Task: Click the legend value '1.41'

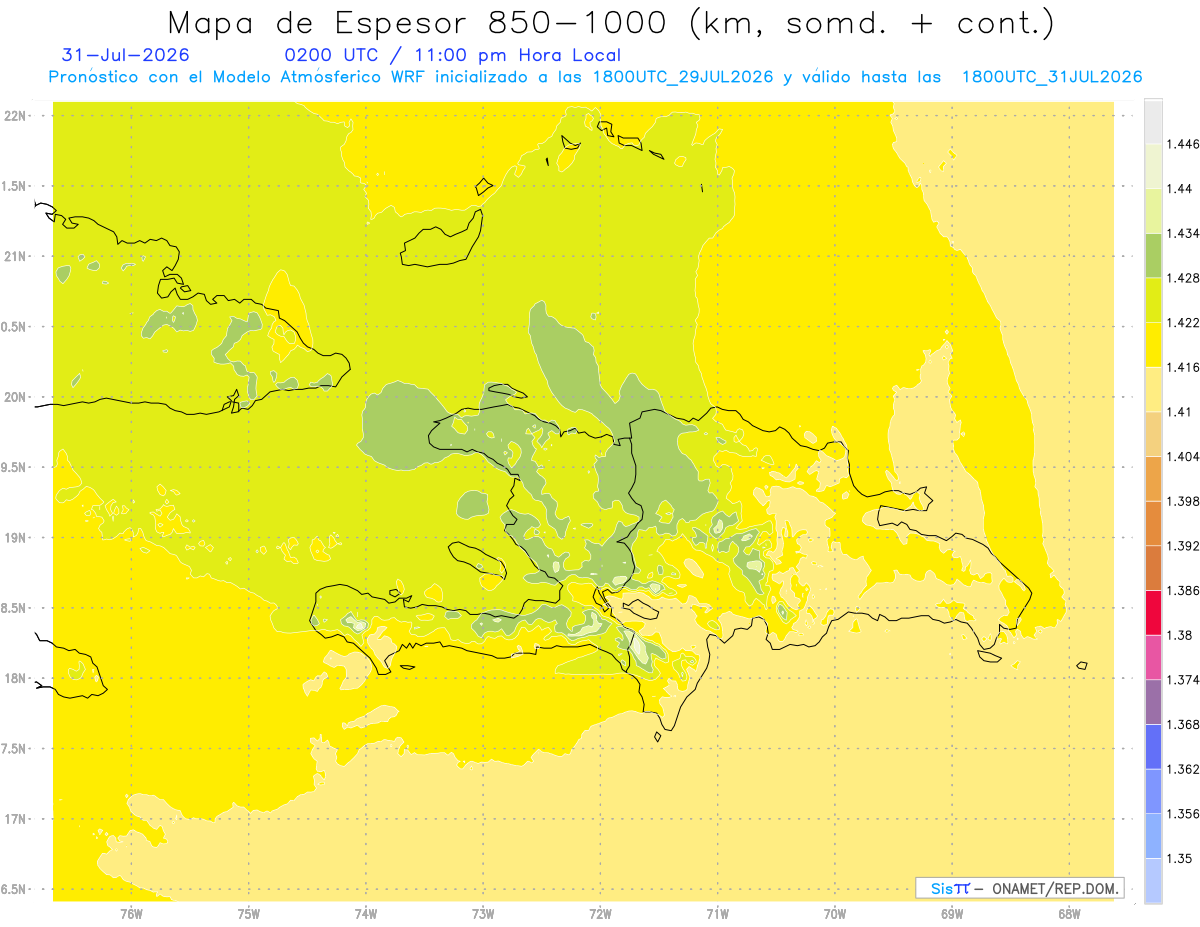Action: [1179, 412]
